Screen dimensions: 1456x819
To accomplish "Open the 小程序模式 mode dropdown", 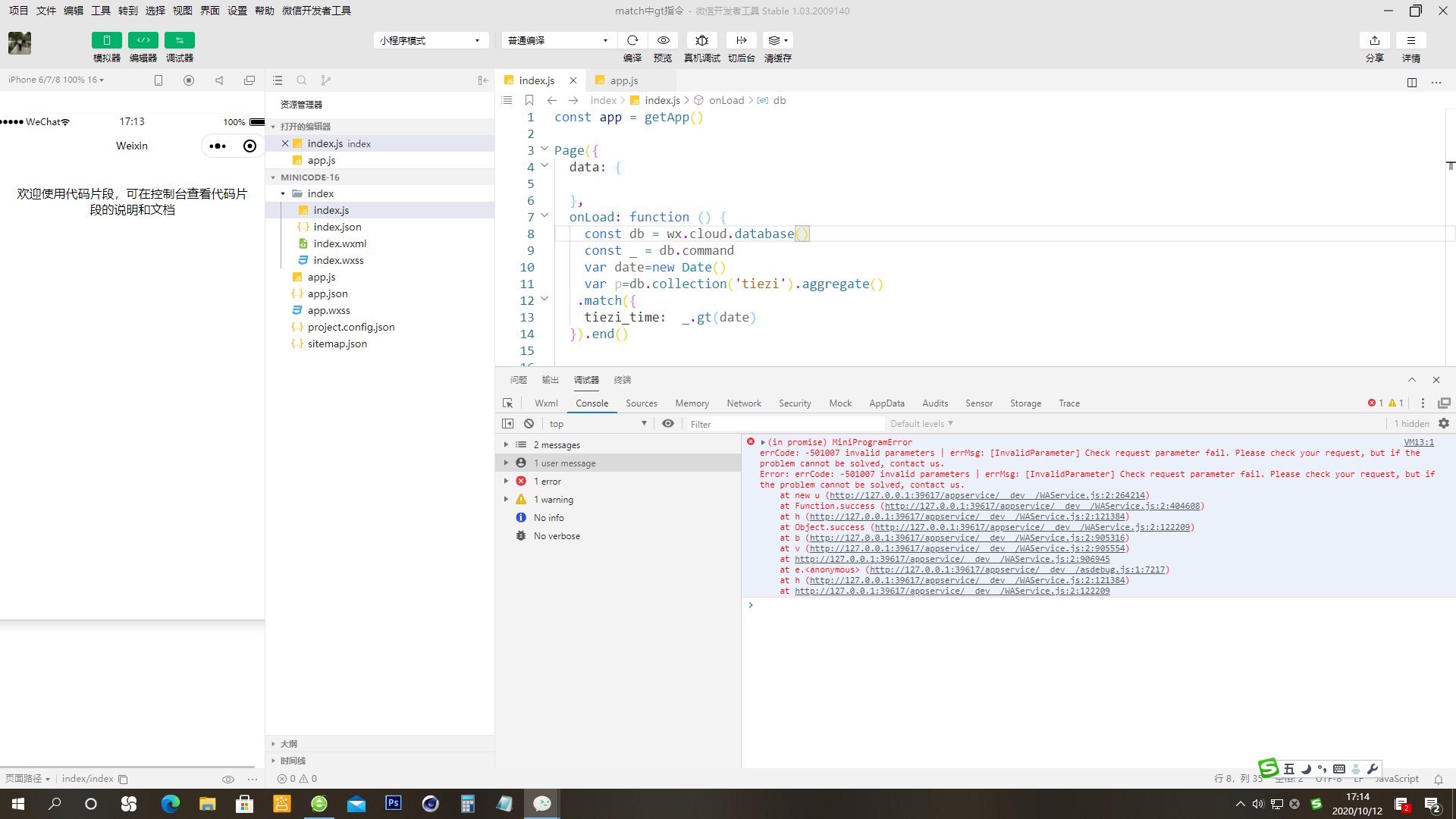I will pos(430,40).
